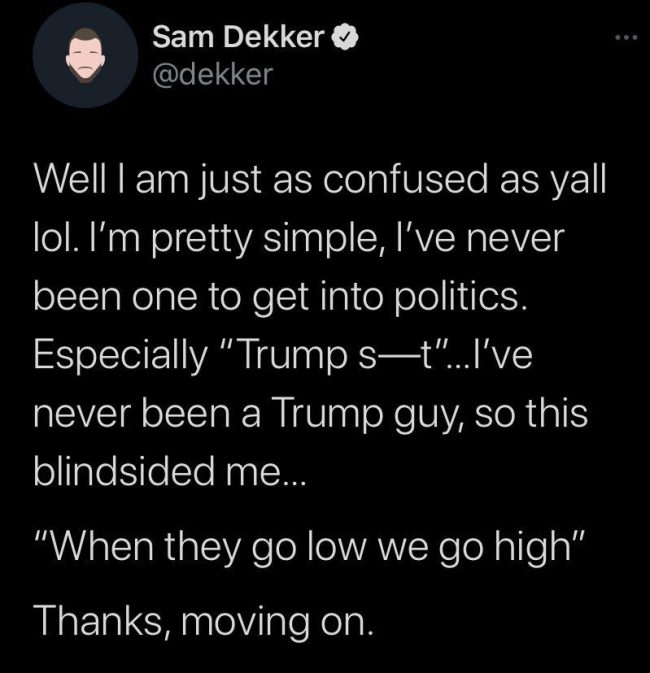Open the Sam Dekker display name link
Image resolution: width=650 pixels, height=673 pixels.
coord(239,40)
